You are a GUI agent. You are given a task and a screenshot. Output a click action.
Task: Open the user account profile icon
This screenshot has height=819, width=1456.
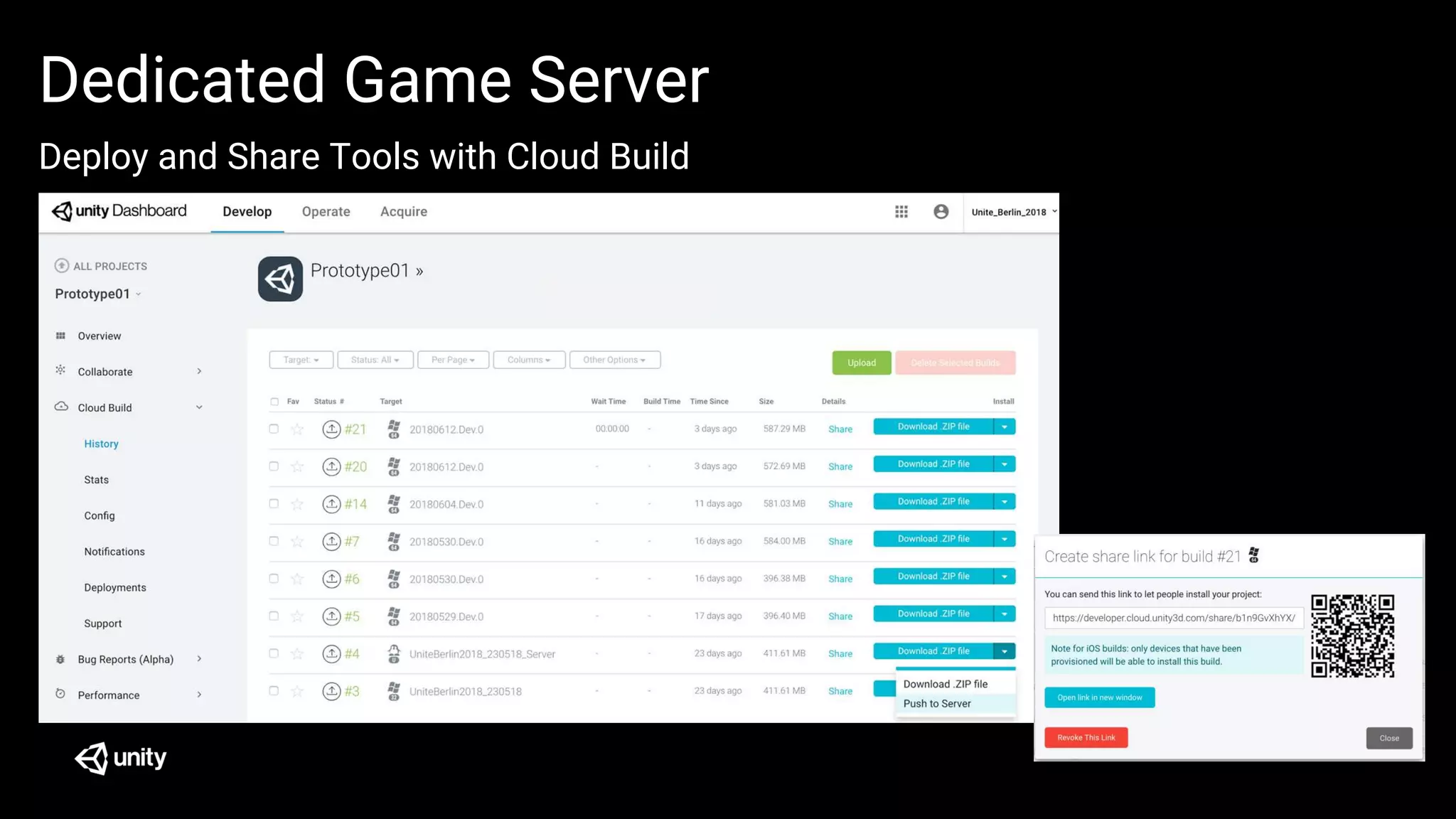[x=941, y=212]
